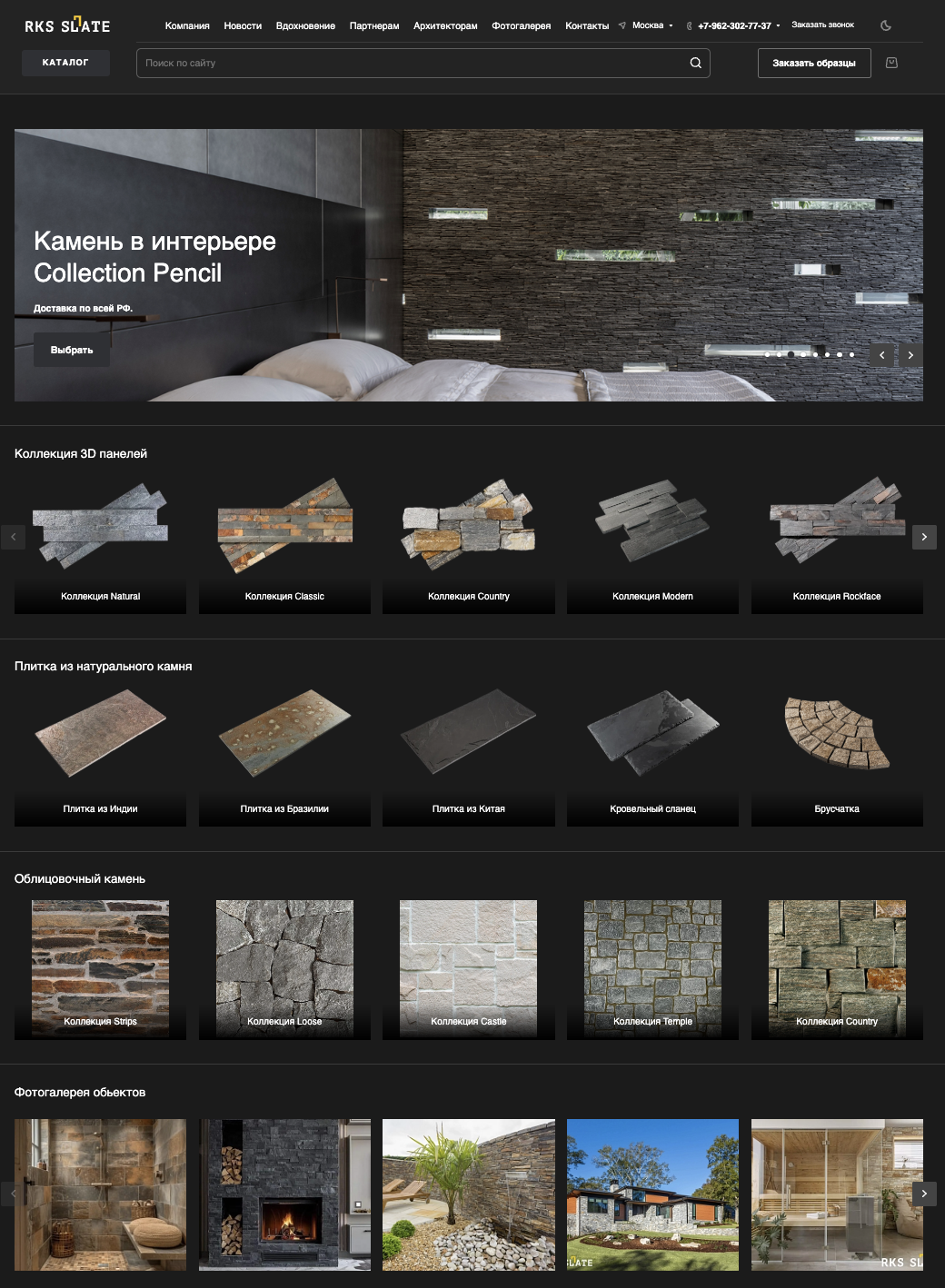Open the stone bathroom gallery photo

pyautogui.click(x=100, y=1194)
